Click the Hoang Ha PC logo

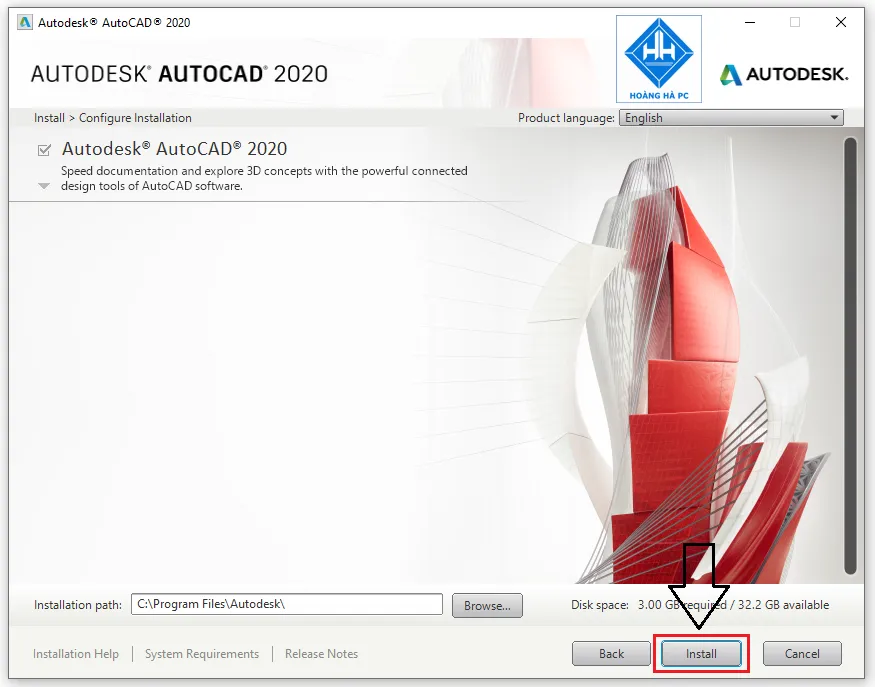pyautogui.click(x=658, y=59)
